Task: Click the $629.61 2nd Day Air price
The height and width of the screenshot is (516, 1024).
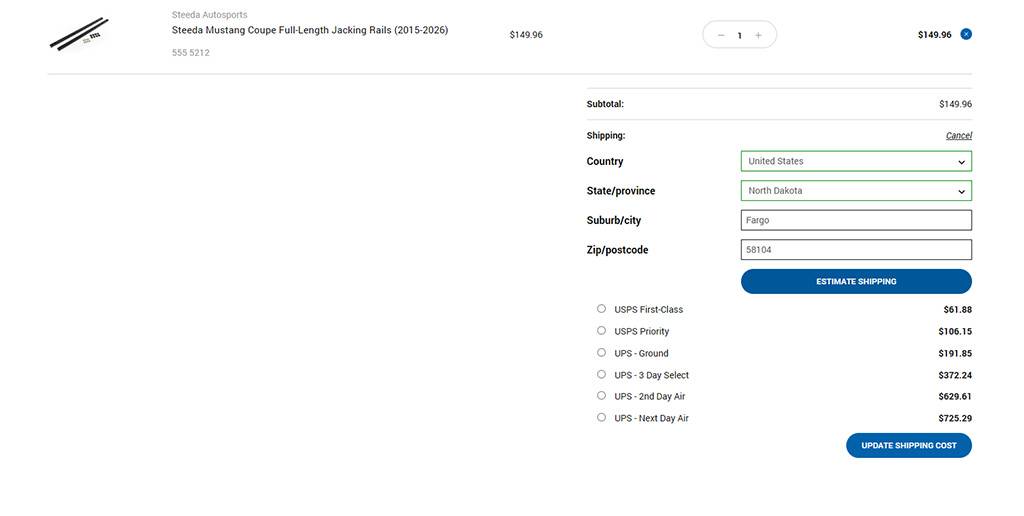Action: (955, 396)
